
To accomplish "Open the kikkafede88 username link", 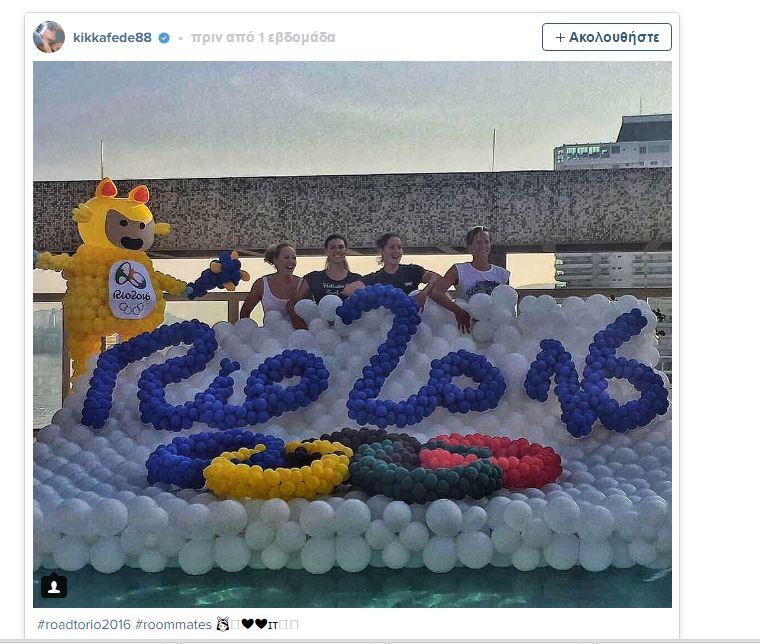I will 112,37.
